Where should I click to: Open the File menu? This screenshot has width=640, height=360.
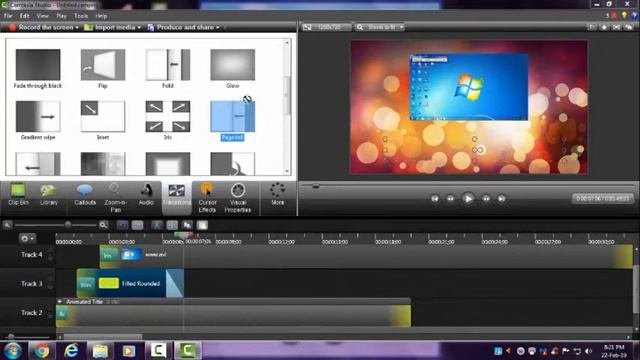click(x=8, y=16)
